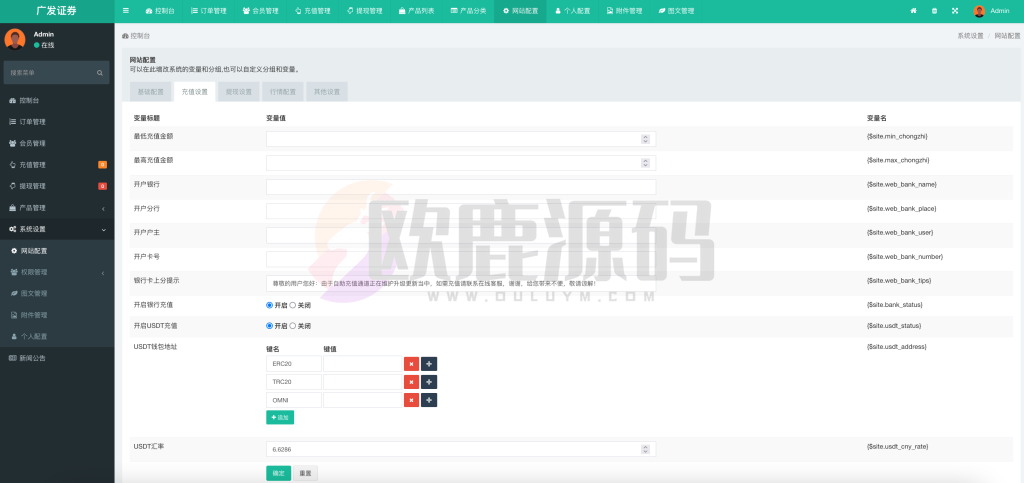Click the sidebar Admin profile avatar

point(15,39)
